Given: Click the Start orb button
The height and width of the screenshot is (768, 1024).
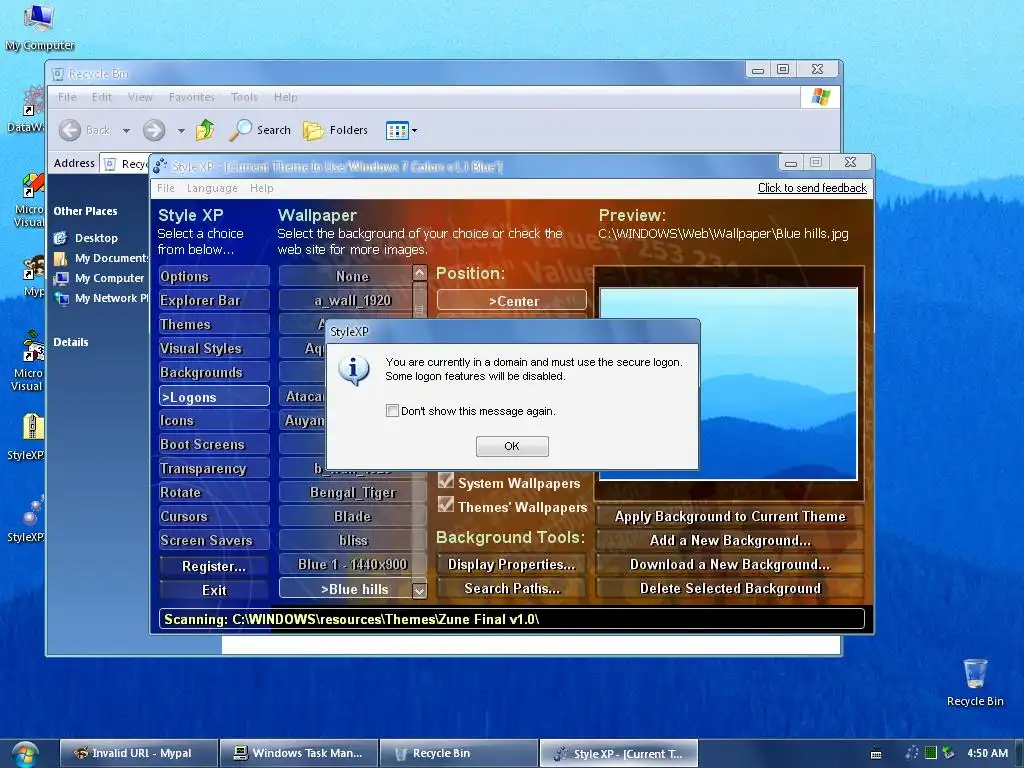Looking at the screenshot, I should (x=24, y=754).
